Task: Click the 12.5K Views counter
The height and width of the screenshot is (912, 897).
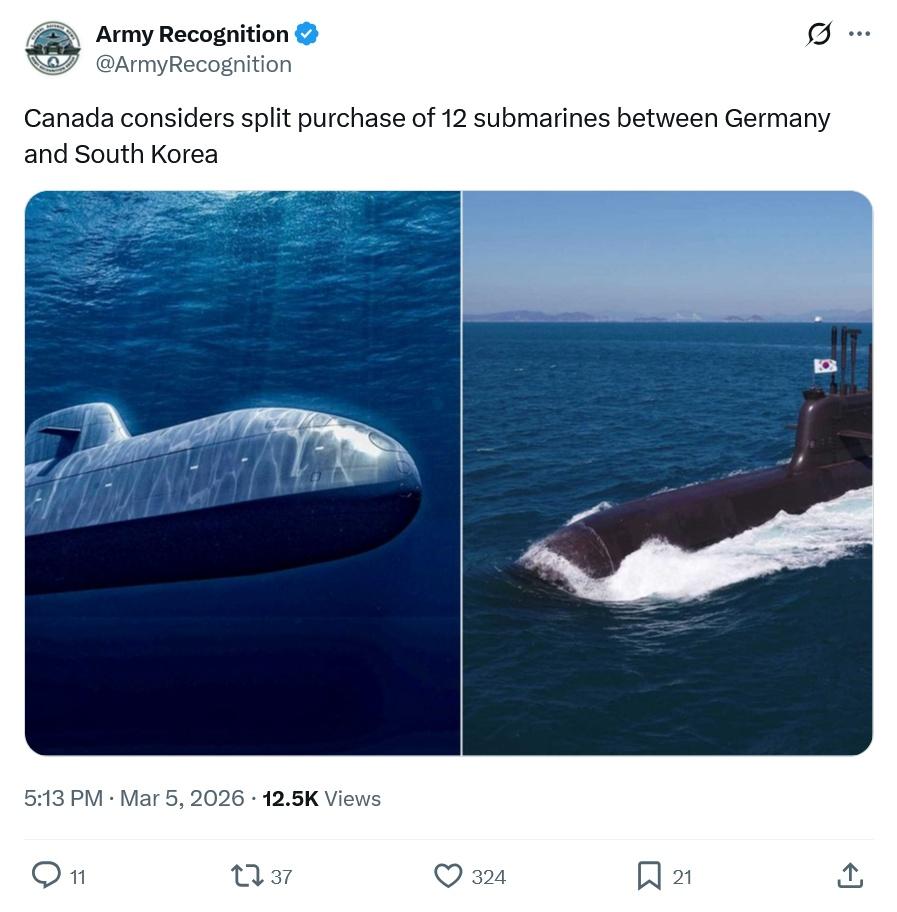Action: coord(321,798)
